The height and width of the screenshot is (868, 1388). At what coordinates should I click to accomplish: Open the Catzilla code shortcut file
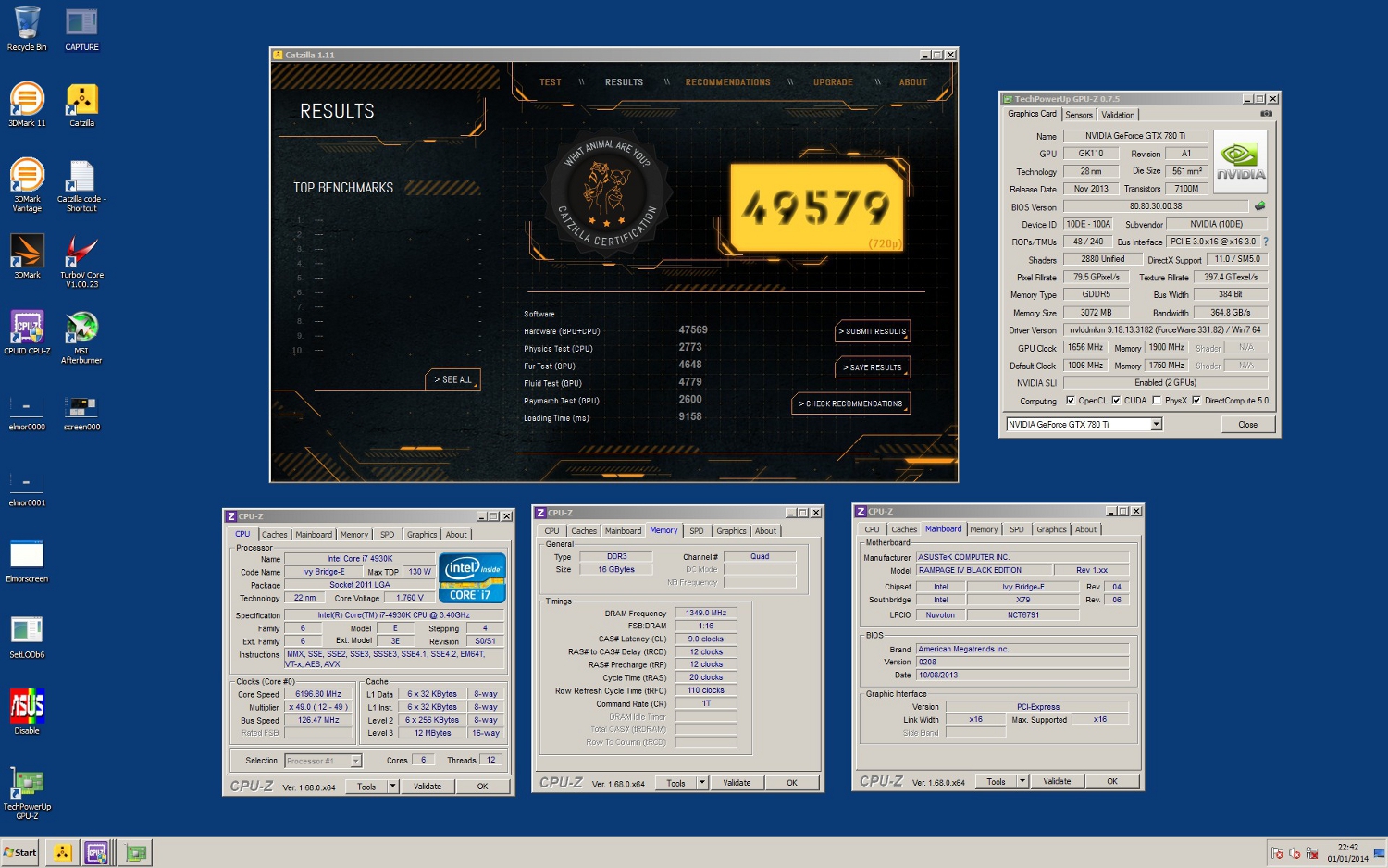point(81,185)
